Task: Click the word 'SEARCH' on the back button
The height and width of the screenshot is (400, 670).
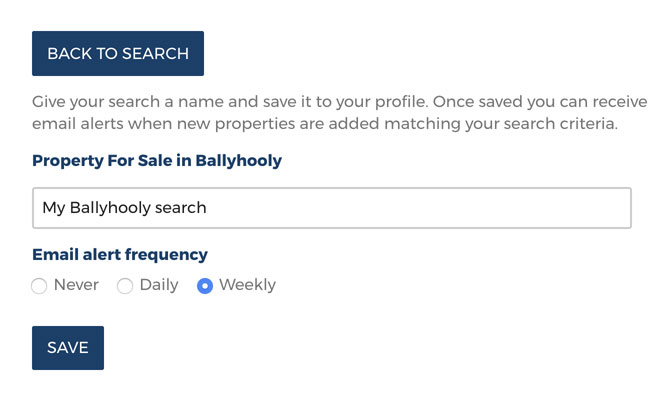Action: 155,54
